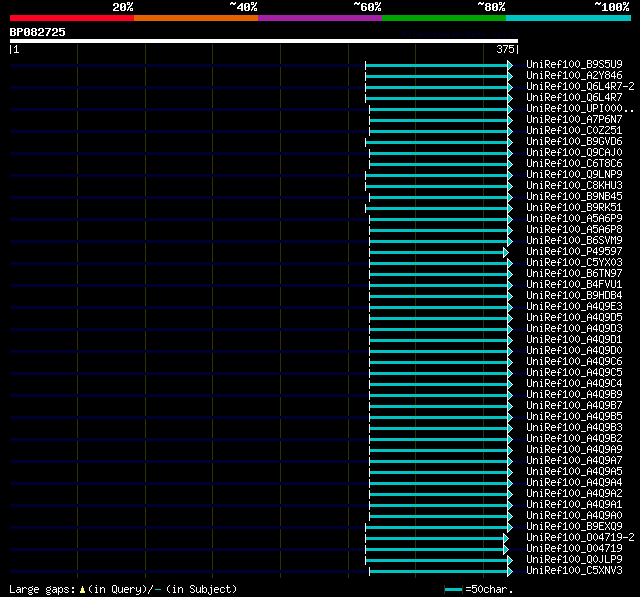The width and height of the screenshot is (640, 597).
Task: Open hit UniRef100_B9EXQ9
Action: click(574, 527)
